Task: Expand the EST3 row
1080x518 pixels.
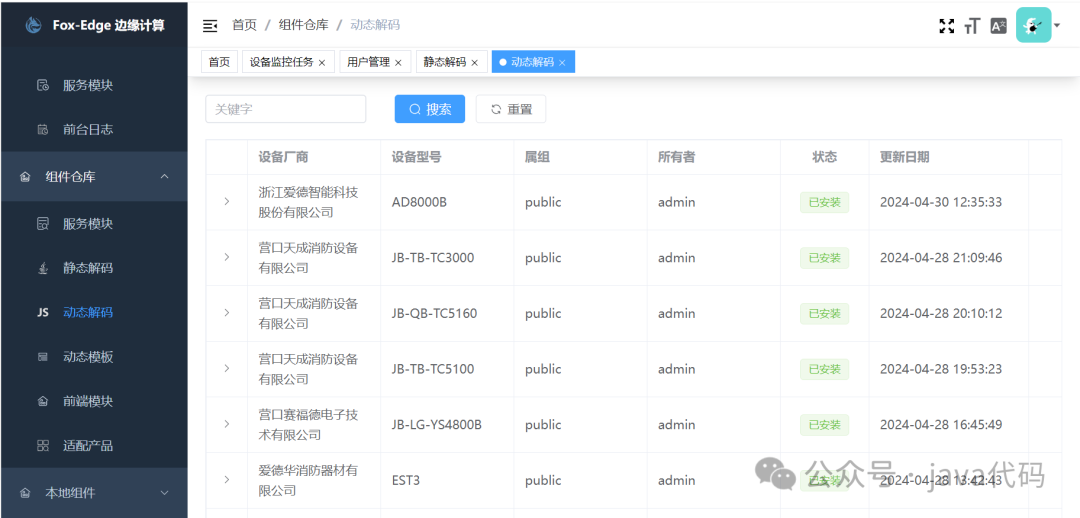Action: pos(227,479)
